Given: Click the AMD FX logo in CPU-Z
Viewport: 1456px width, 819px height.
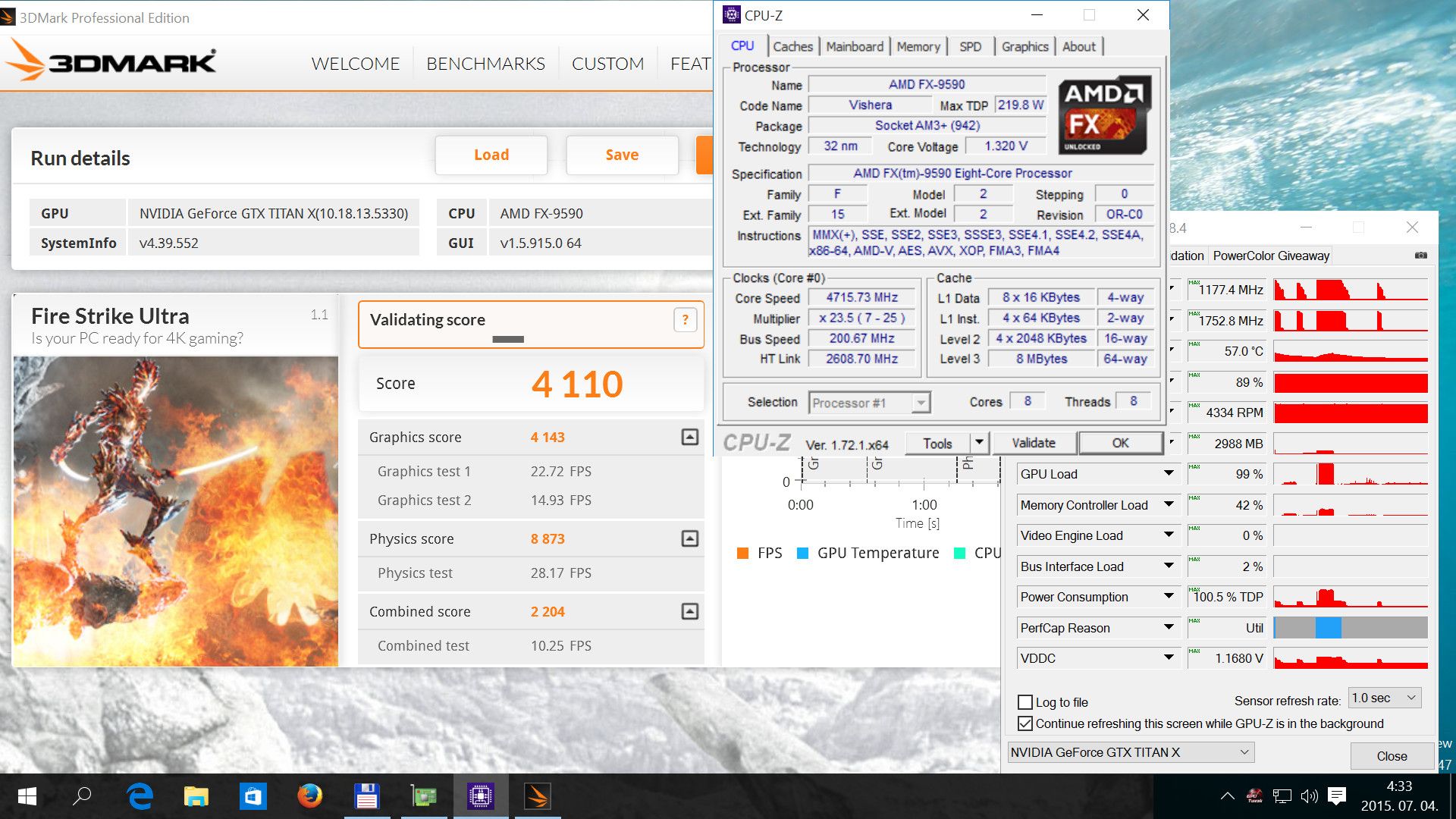Looking at the screenshot, I should pyautogui.click(x=1105, y=115).
